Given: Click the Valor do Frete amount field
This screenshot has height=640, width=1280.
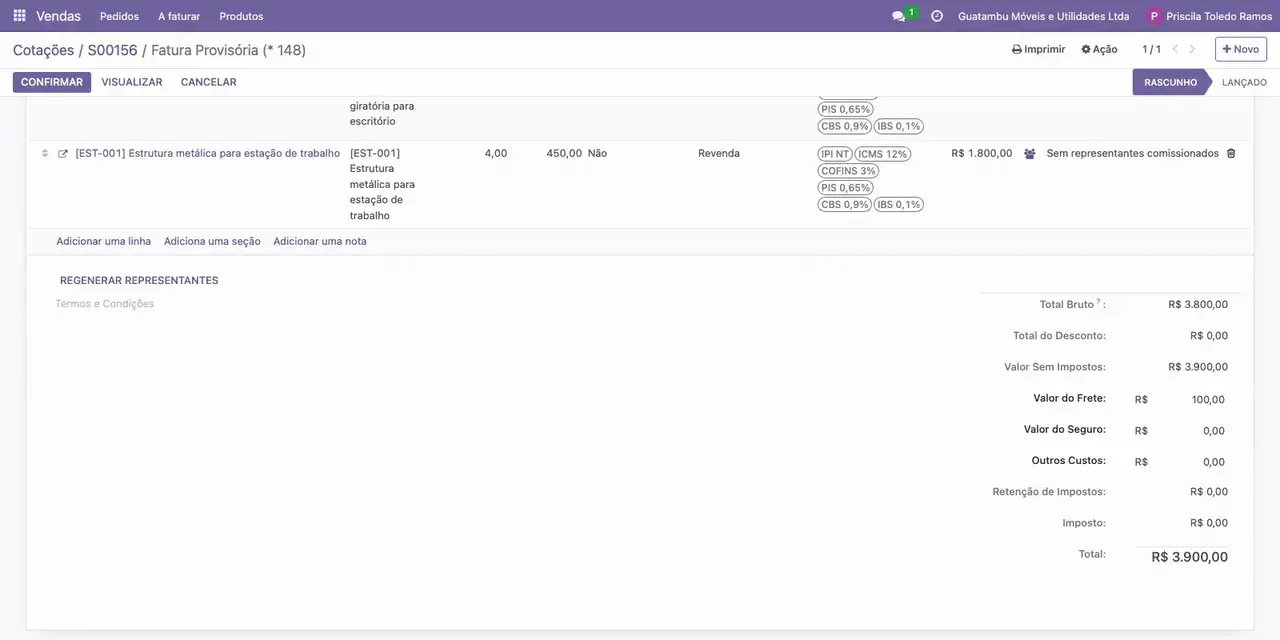Looking at the screenshot, I should (x=1190, y=399).
